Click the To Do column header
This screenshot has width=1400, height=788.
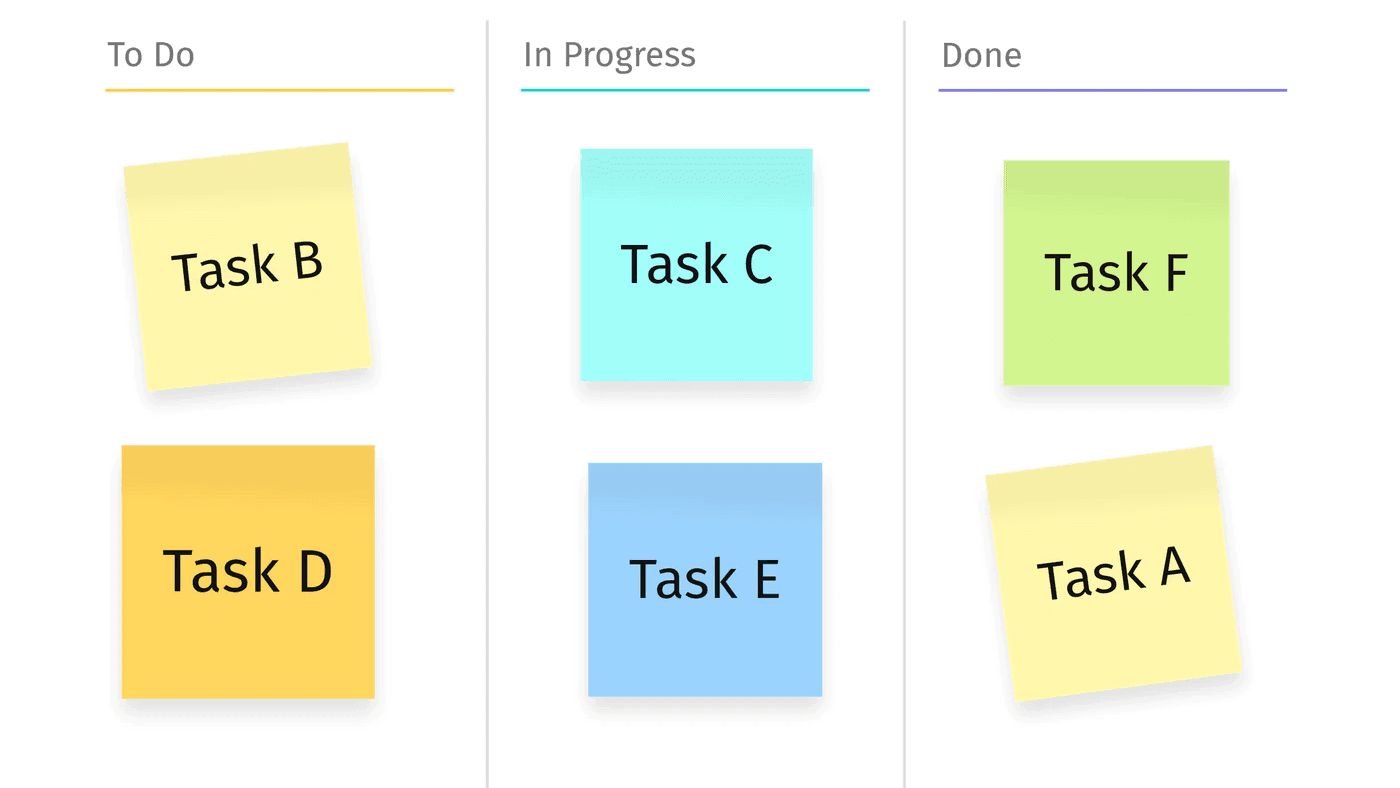click(151, 55)
